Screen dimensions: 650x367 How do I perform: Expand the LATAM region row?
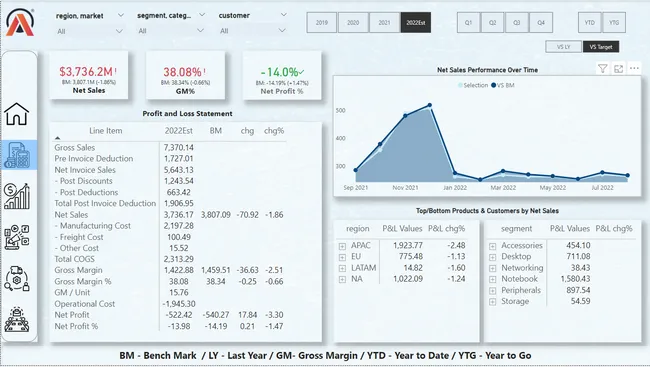point(342,268)
